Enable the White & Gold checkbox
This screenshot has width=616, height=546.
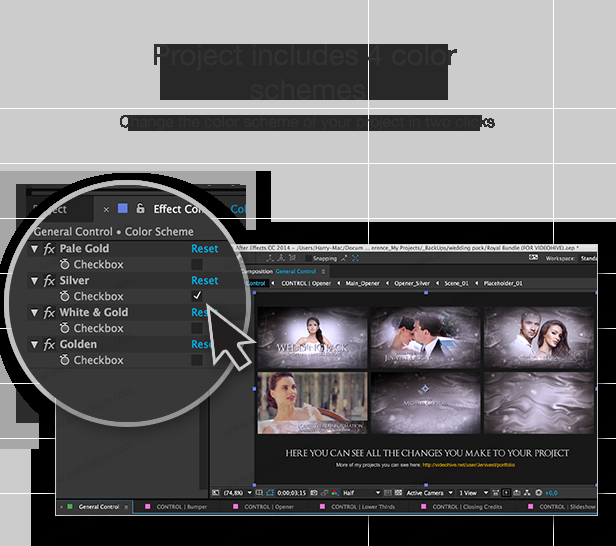click(x=197, y=328)
